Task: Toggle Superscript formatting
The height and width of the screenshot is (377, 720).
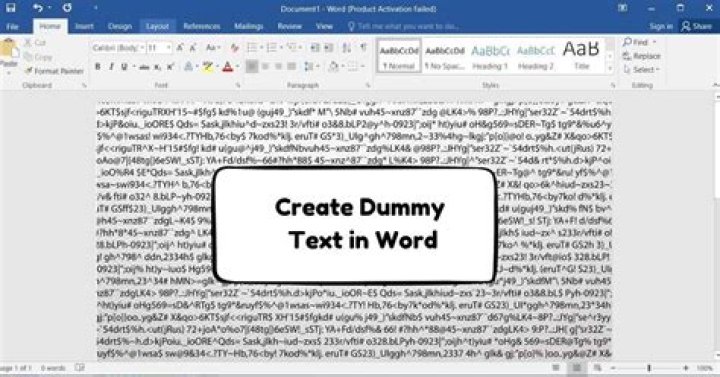Action: 170,67
